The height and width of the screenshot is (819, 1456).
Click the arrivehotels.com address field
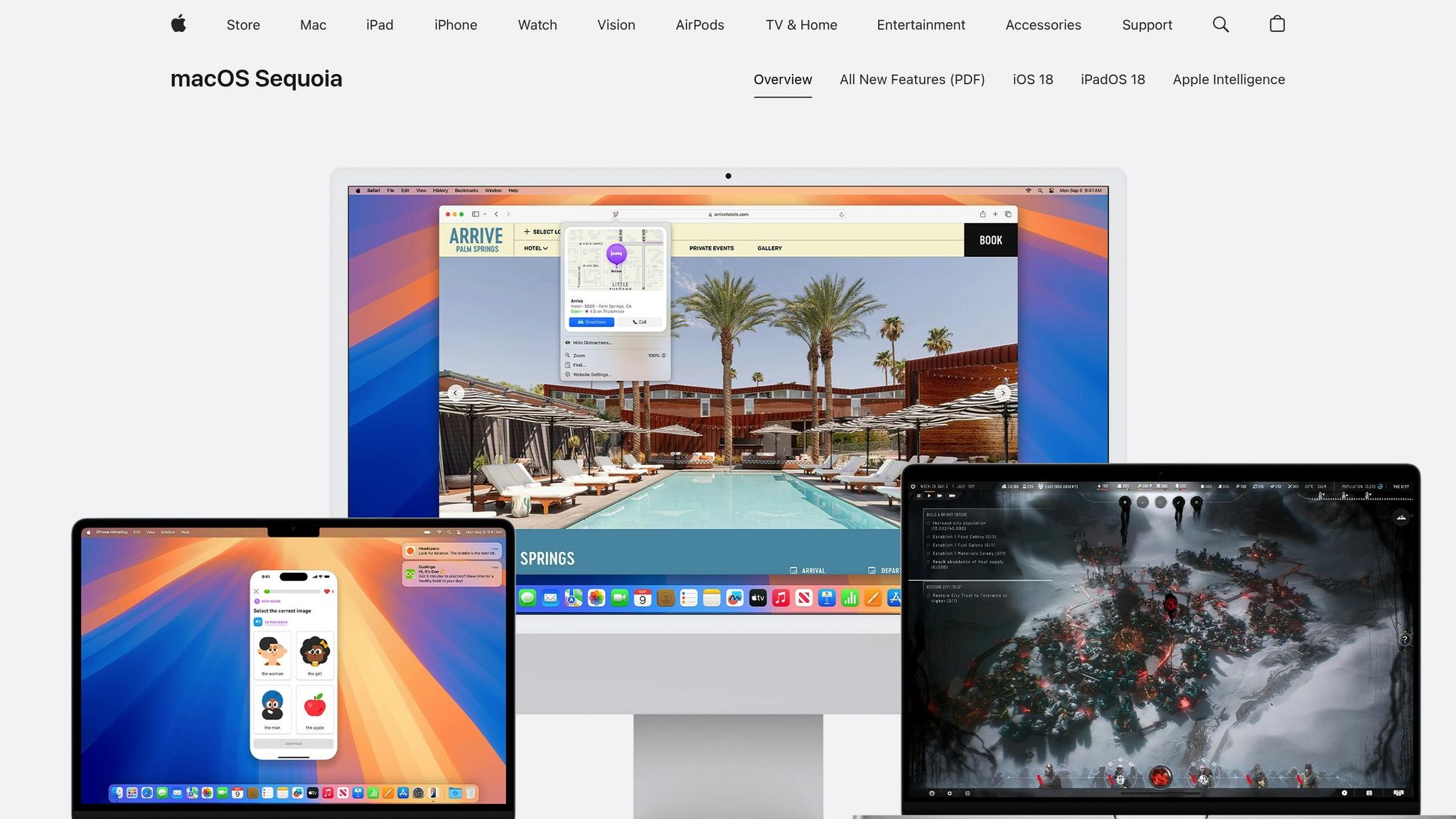729,214
